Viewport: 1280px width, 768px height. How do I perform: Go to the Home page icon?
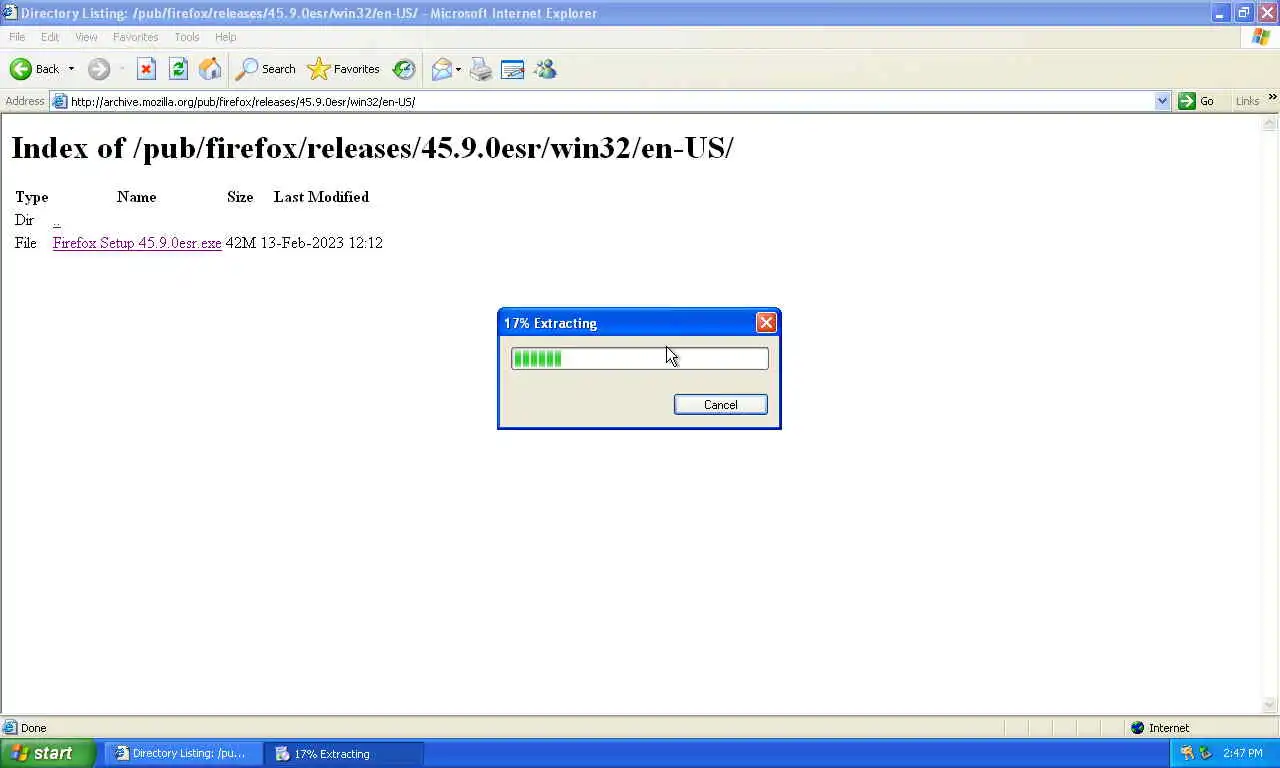click(210, 69)
